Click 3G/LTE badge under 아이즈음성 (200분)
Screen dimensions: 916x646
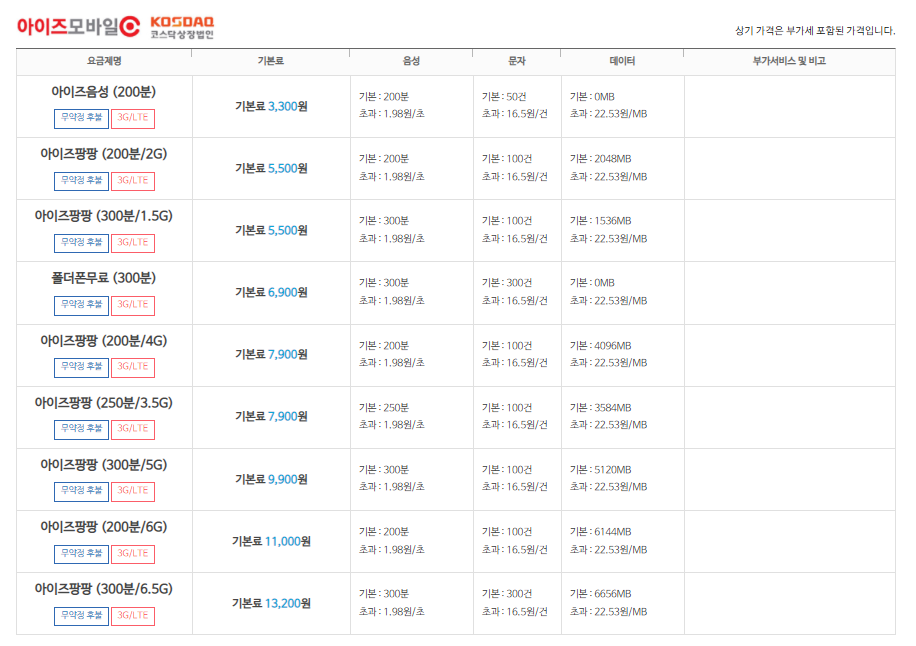coord(133,118)
